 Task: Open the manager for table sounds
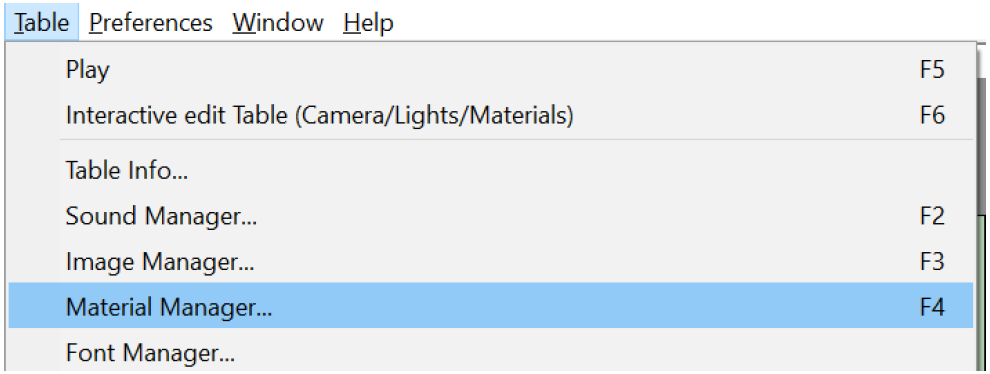(x=491, y=216)
